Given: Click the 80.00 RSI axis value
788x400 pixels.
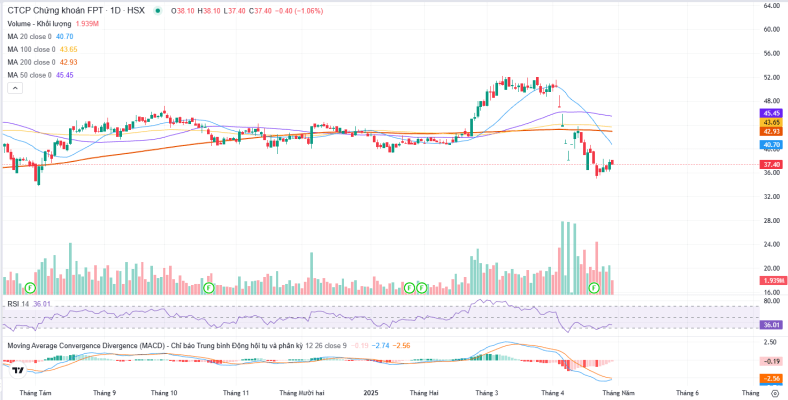Looking at the screenshot, I should tap(771, 301).
